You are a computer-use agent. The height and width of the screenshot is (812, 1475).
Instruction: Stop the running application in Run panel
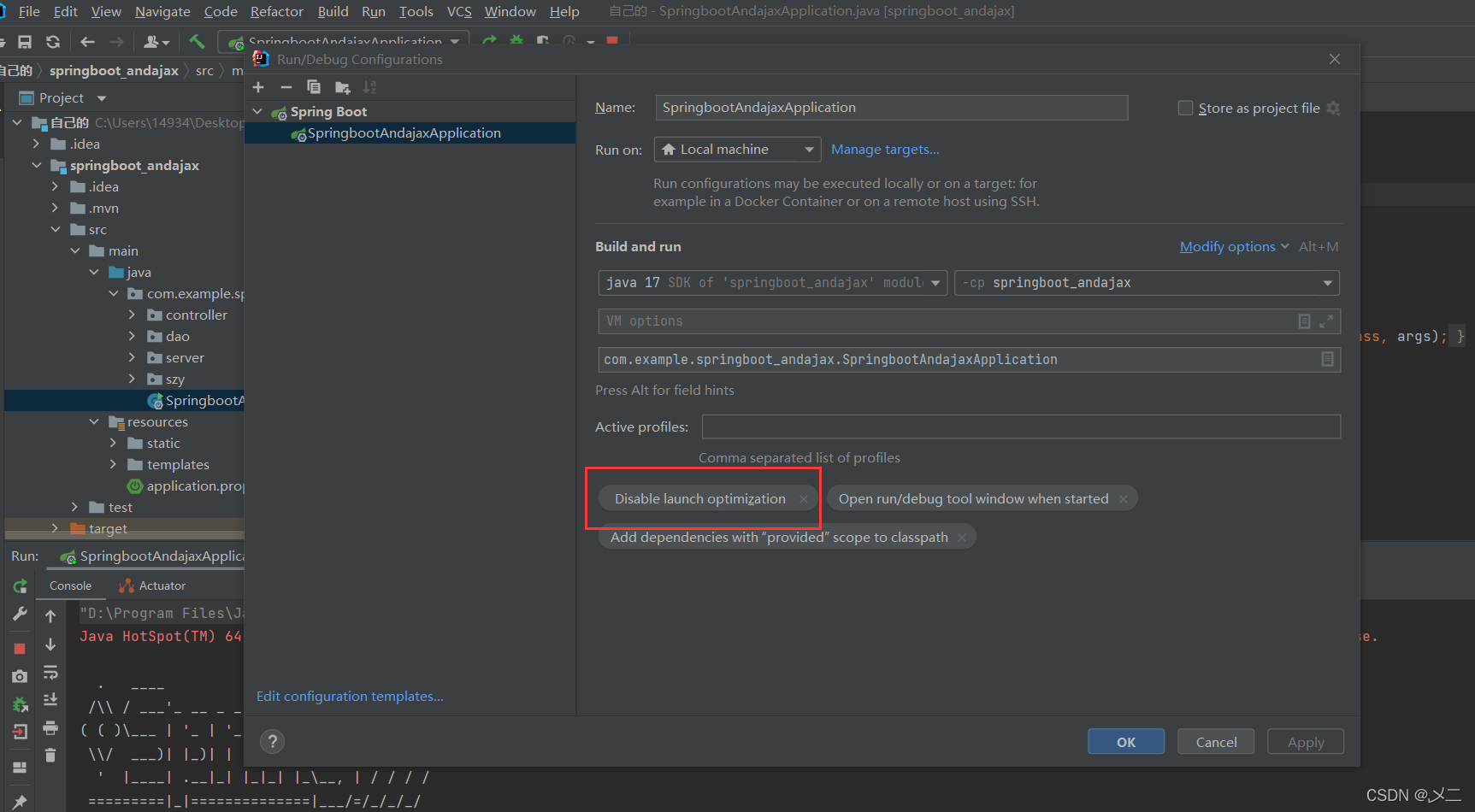click(20, 649)
